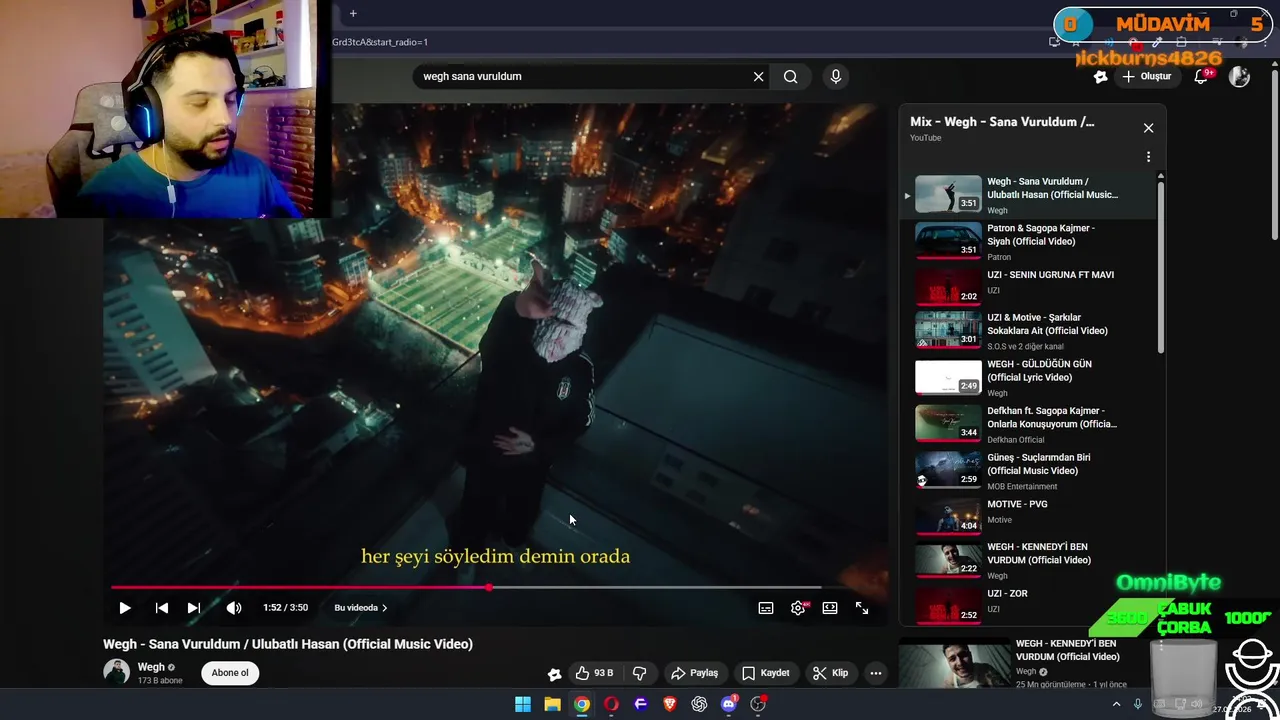Click the magnifier search button
Screen dimensions: 1280x720
pos(790,76)
